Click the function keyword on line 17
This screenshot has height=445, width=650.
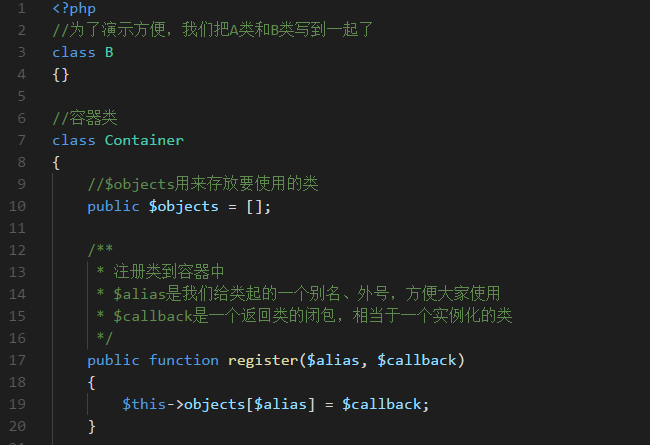[x=183, y=360]
